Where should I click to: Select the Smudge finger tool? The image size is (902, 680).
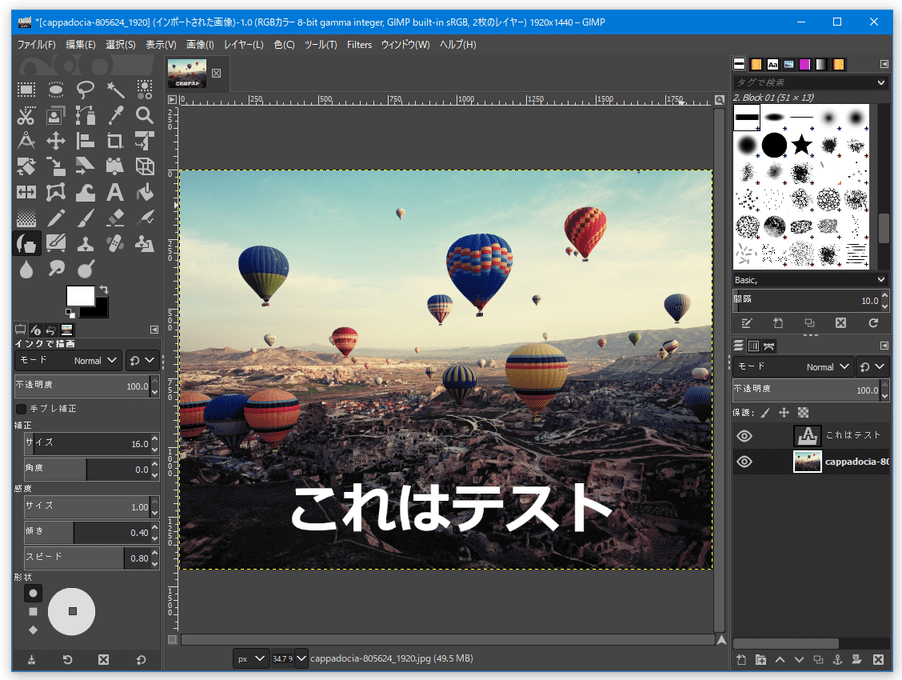(x=56, y=269)
